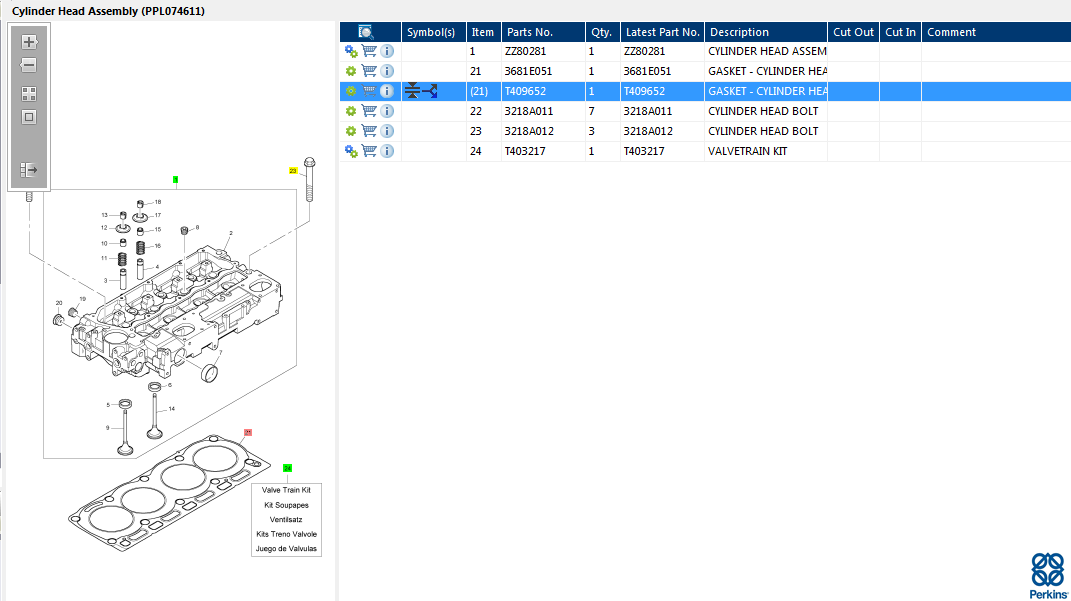Click the list-with-arrow export button in diagram toolbar
The width and height of the screenshot is (1071, 601).
(29, 170)
